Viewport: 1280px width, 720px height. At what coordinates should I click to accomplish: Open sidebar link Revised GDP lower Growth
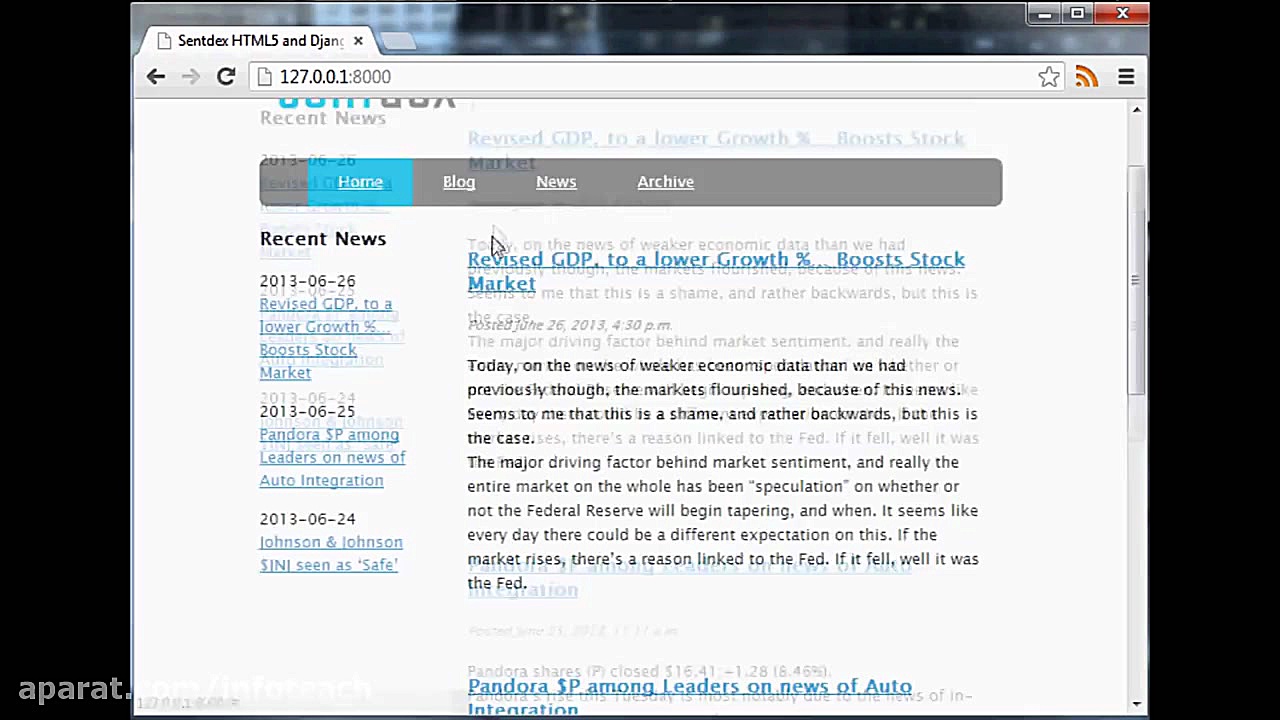[325, 338]
